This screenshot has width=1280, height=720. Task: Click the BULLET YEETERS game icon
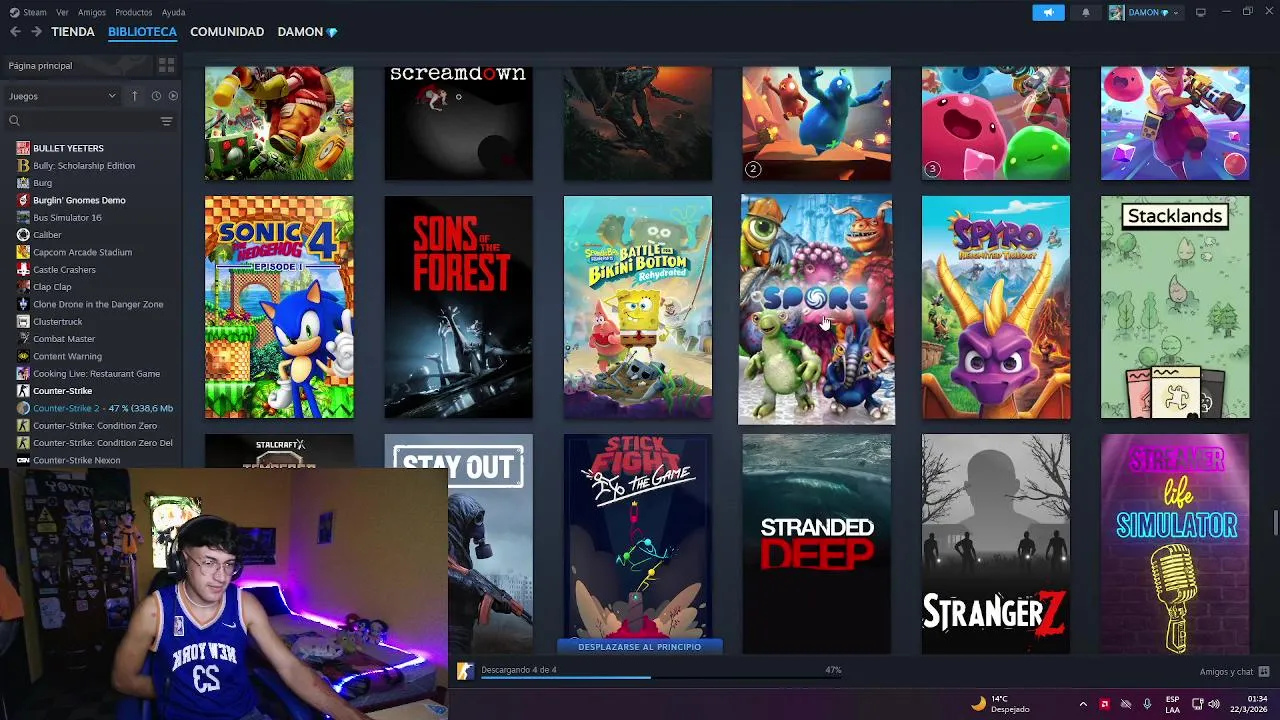pos(23,148)
